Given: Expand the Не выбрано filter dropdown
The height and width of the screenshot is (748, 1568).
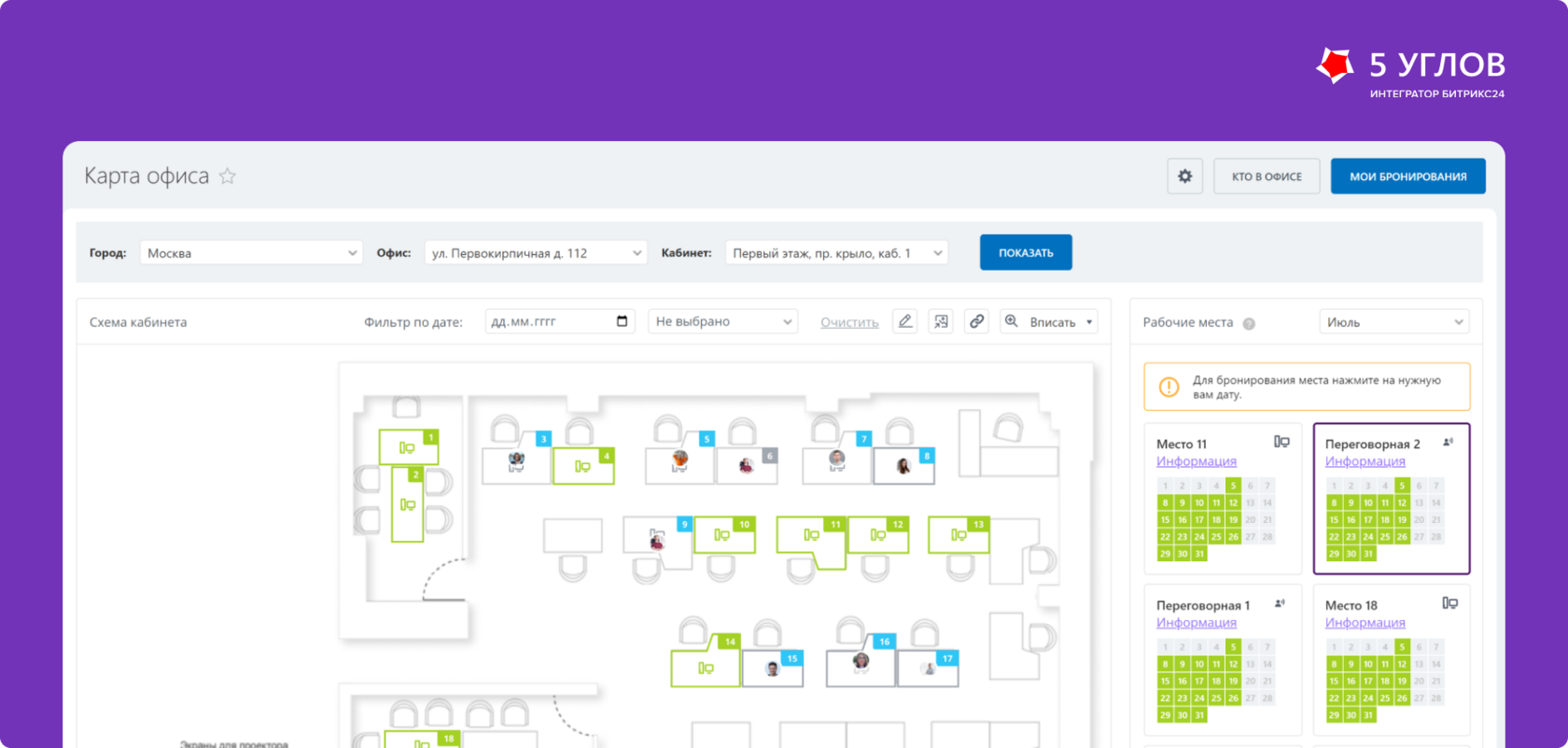Looking at the screenshot, I should (723, 321).
